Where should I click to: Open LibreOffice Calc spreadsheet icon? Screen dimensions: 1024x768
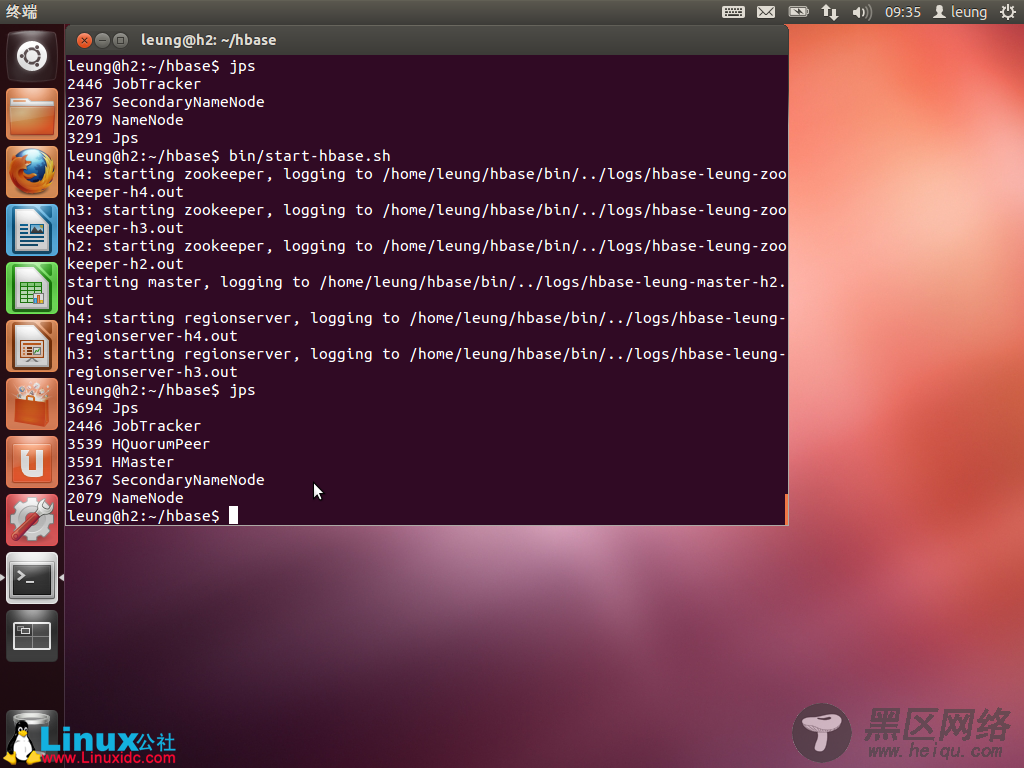[31, 288]
